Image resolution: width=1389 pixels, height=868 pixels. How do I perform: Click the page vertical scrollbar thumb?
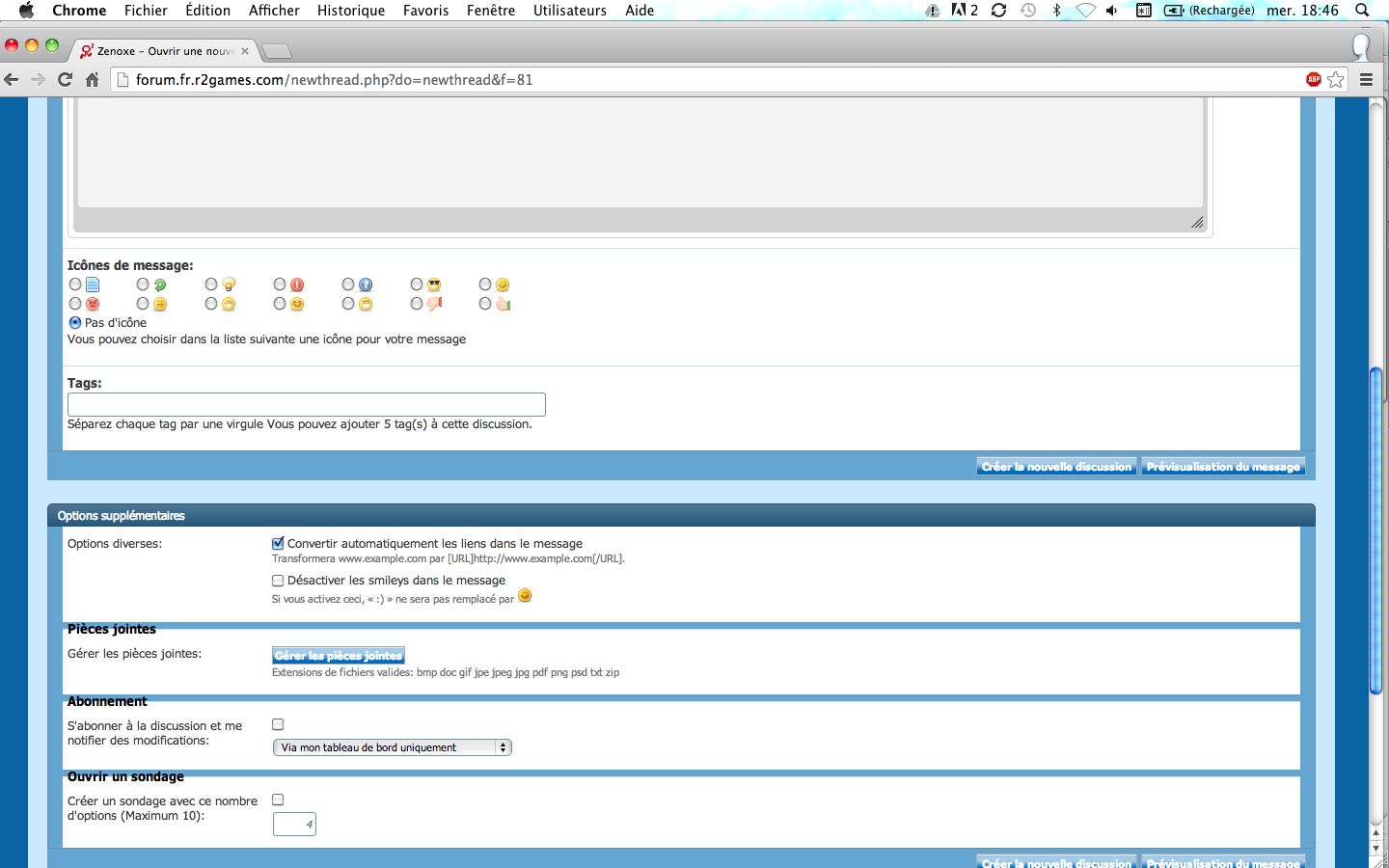(x=1376, y=530)
